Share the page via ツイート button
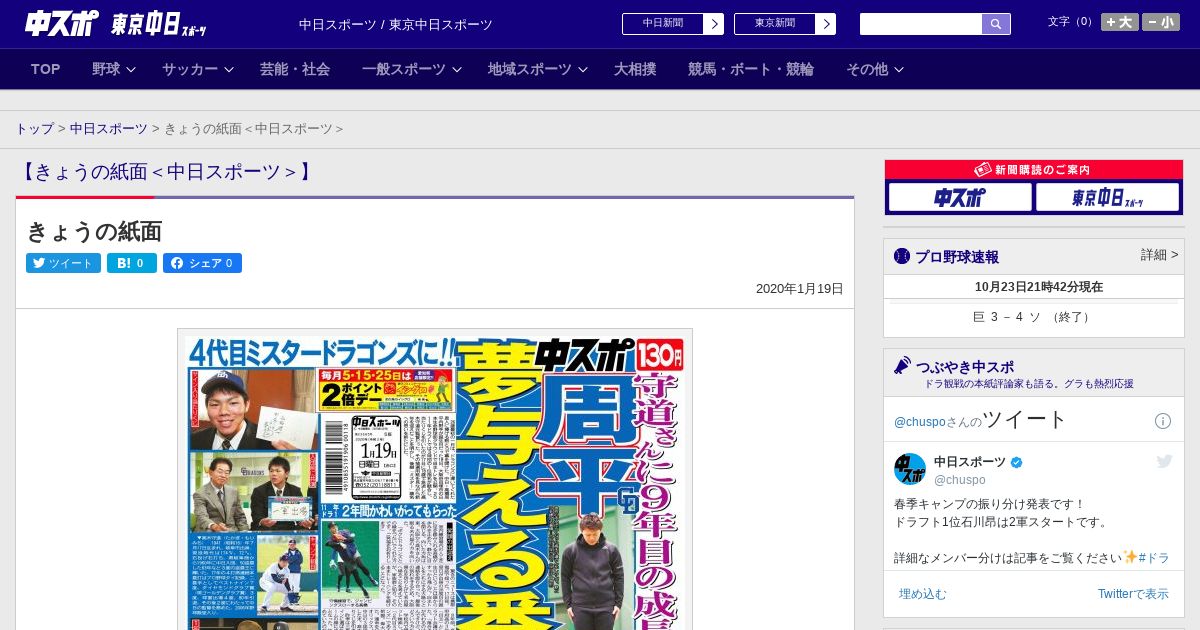The height and width of the screenshot is (630, 1200). (x=63, y=263)
